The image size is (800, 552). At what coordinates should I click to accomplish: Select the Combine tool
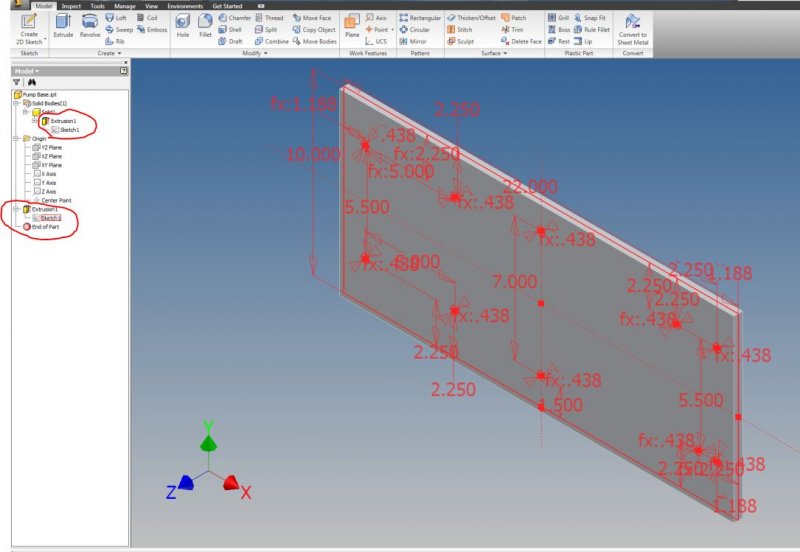(272, 41)
